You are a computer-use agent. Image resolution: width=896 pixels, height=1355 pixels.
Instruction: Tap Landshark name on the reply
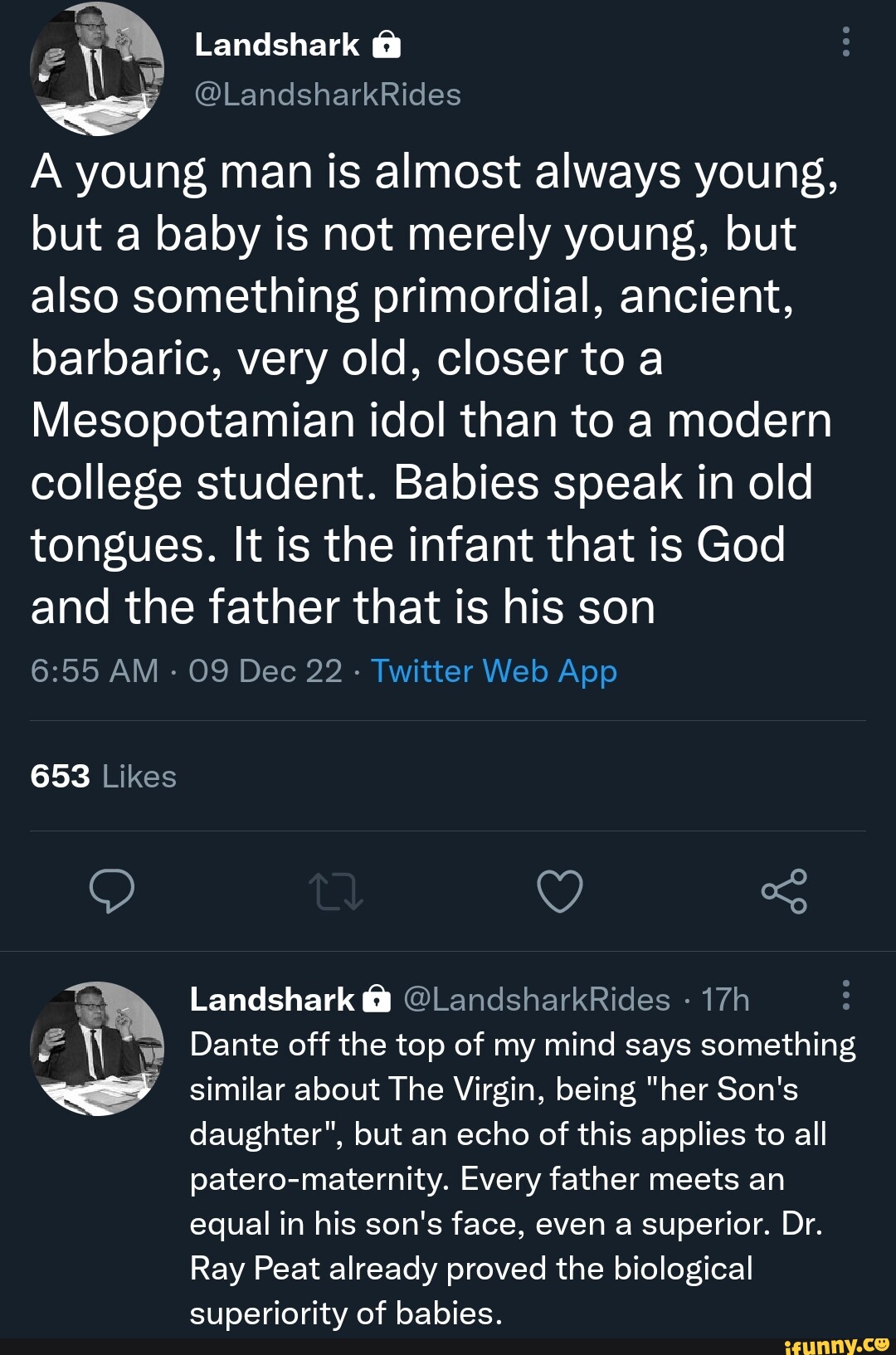pos(272,1000)
